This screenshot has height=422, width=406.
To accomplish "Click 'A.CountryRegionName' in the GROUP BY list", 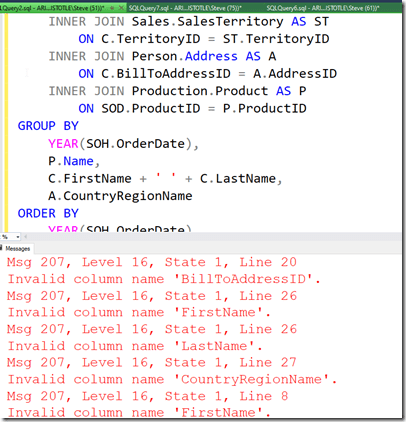I will point(120,196).
